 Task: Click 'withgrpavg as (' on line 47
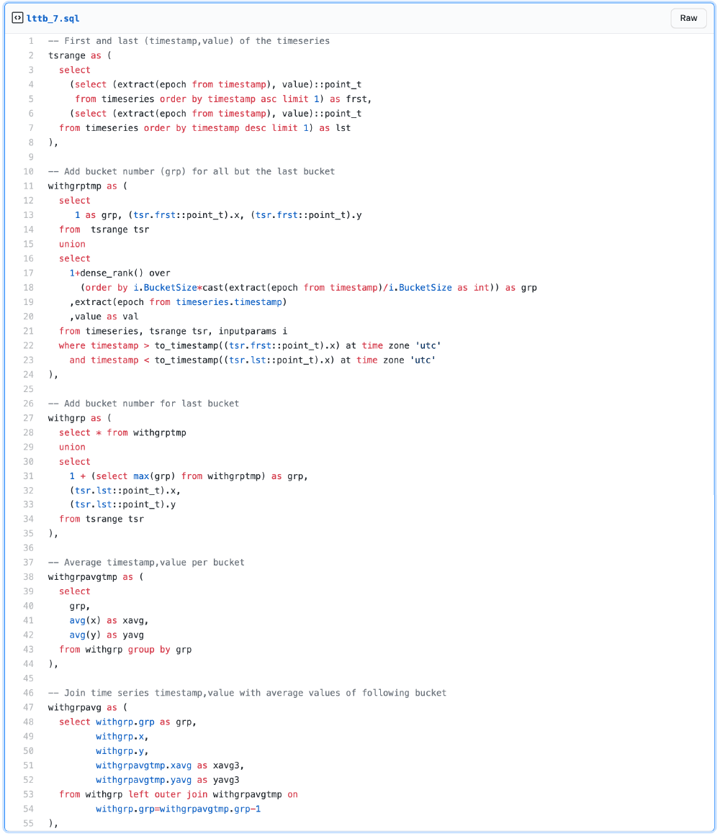pos(87,708)
